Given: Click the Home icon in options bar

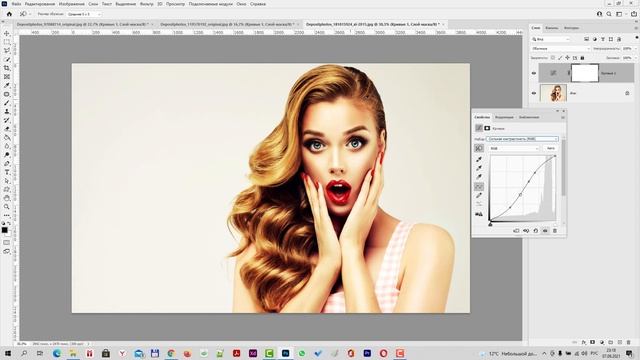Looking at the screenshot, I should [x=9, y=14].
